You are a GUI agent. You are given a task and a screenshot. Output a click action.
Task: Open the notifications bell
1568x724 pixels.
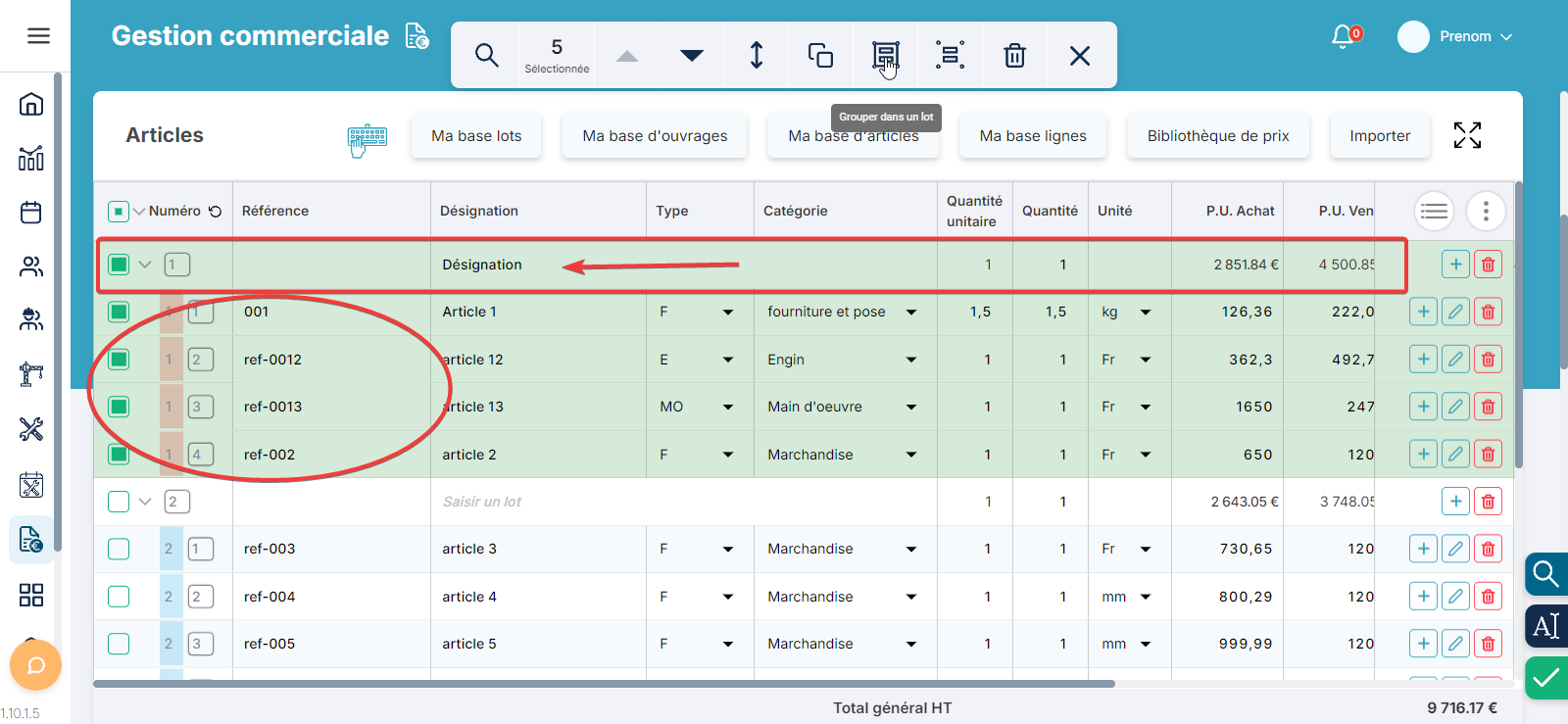pyautogui.click(x=1343, y=36)
